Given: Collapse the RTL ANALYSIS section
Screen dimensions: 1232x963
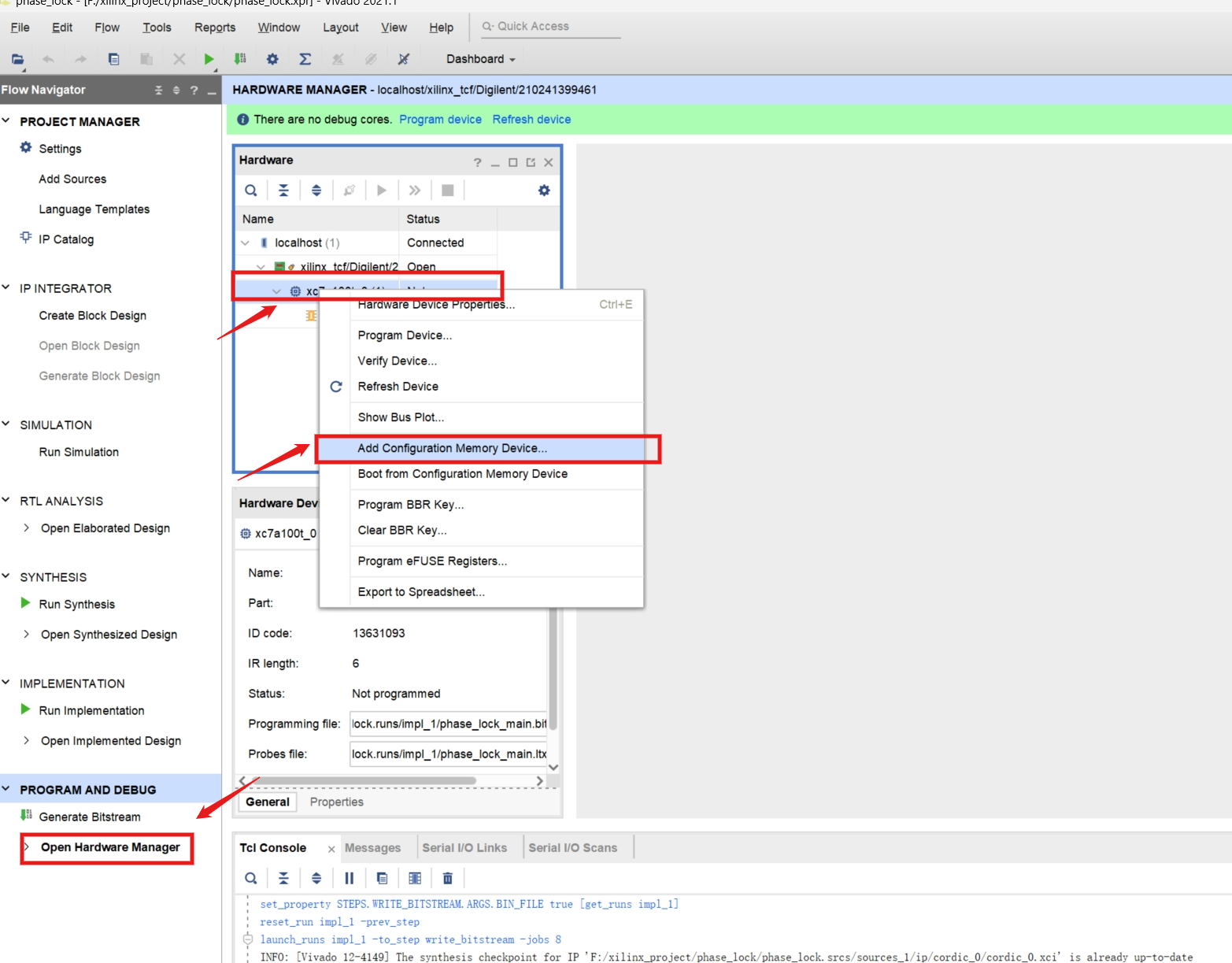Looking at the screenshot, I should coord(6,501).
